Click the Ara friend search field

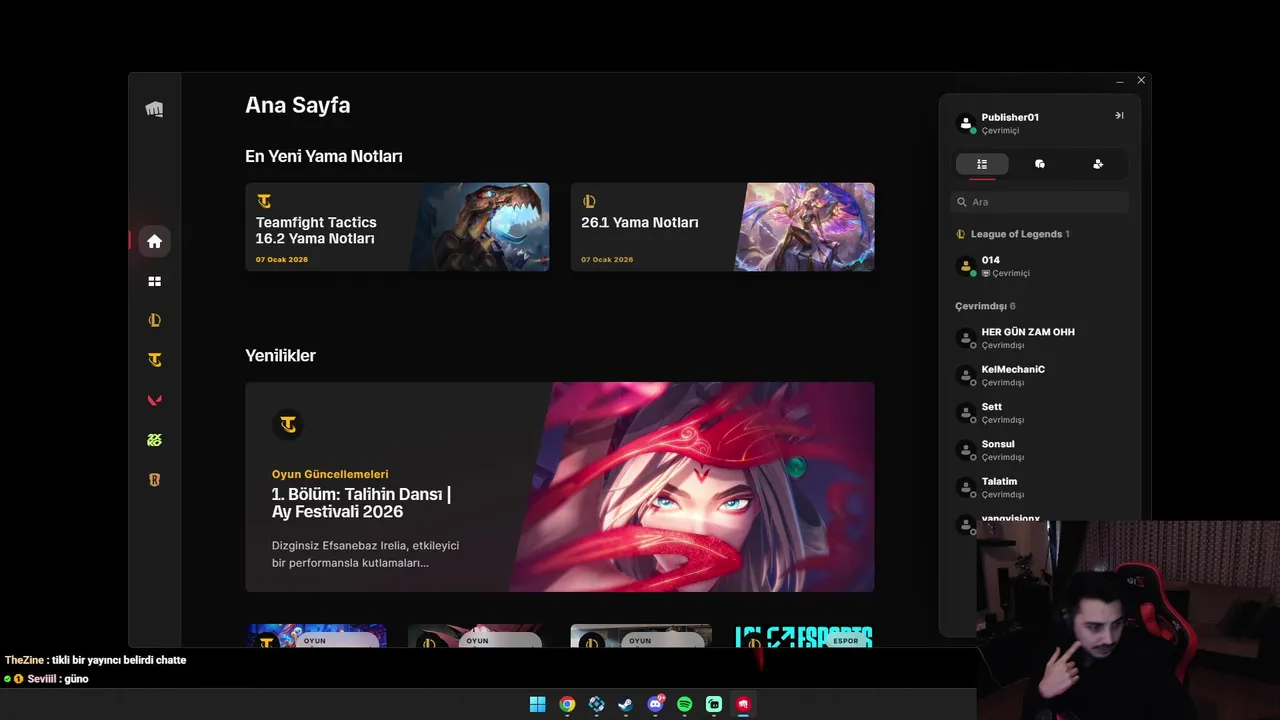pyautogui.click(x=1040, y=202)
